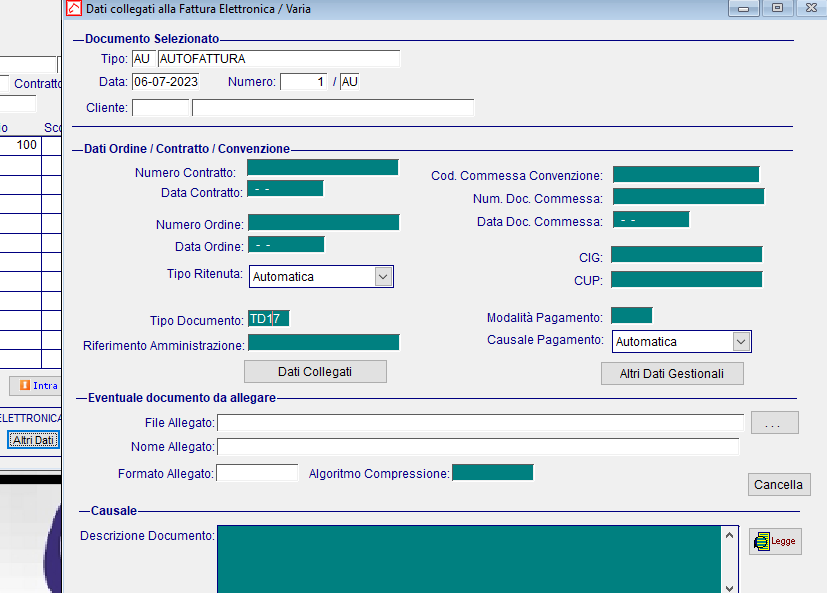The image size is (827, 593).
Task: Click the Cliente code field
Action: tap(160, 108)
